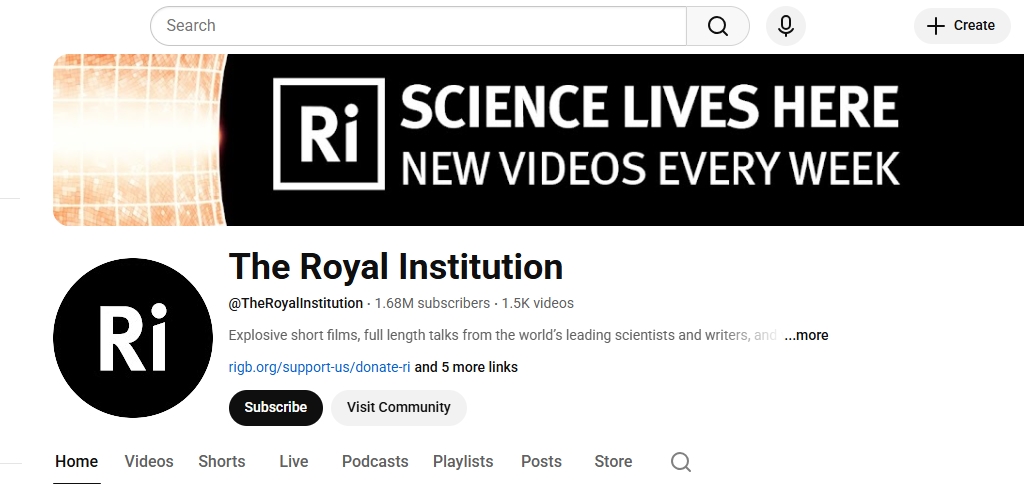Image resolution: width=1024 pixels, height=484 pixels.
Task: Click the '1.5K videos' count text
Action: pyautogui.click(x=537, y=303)
